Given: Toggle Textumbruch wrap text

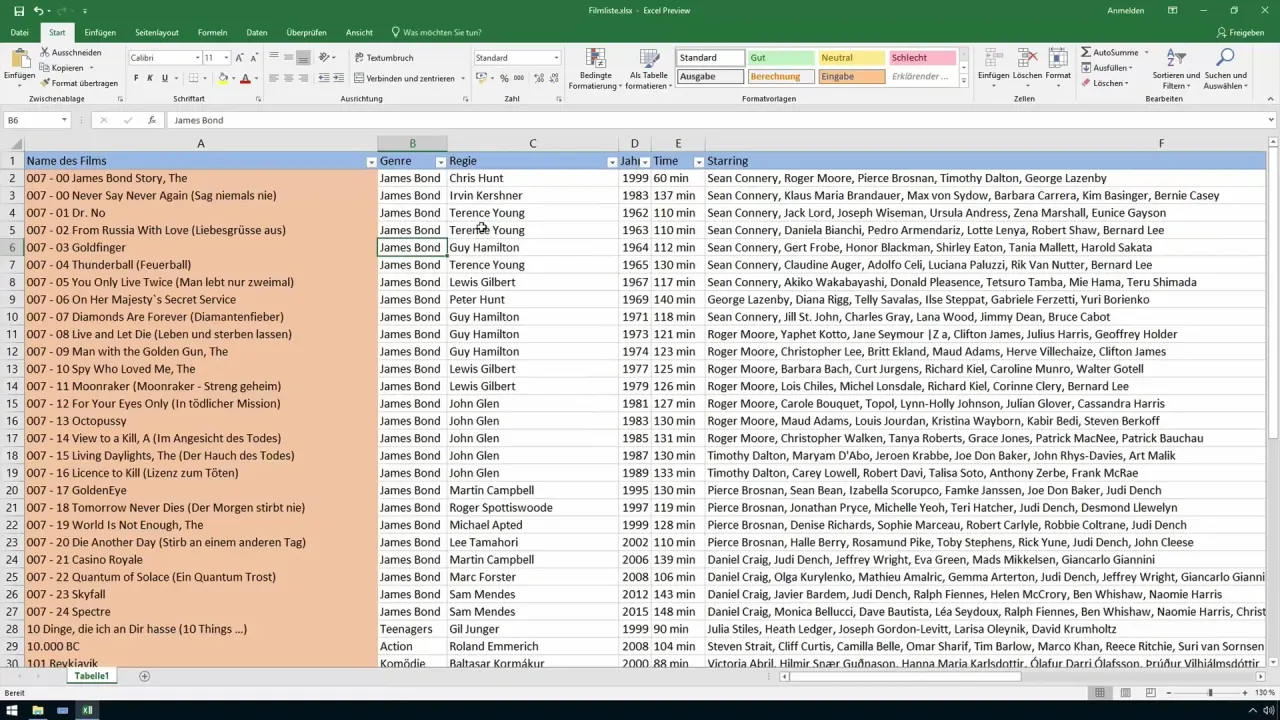Looking at the screenshot, I should 383,58.
